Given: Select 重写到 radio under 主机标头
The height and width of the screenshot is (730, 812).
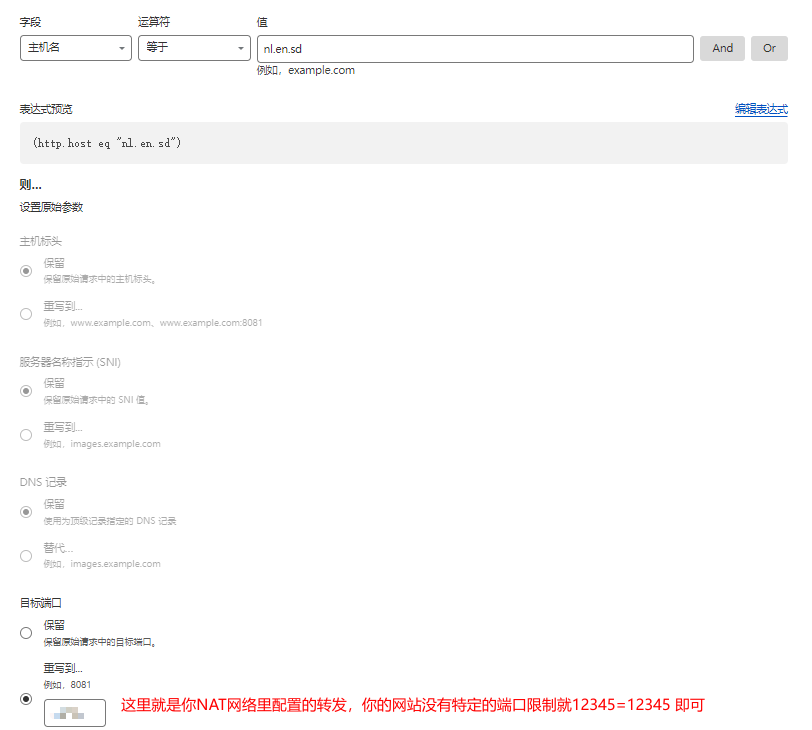Looking at the screenshot, I should click(x=26, y=314).
